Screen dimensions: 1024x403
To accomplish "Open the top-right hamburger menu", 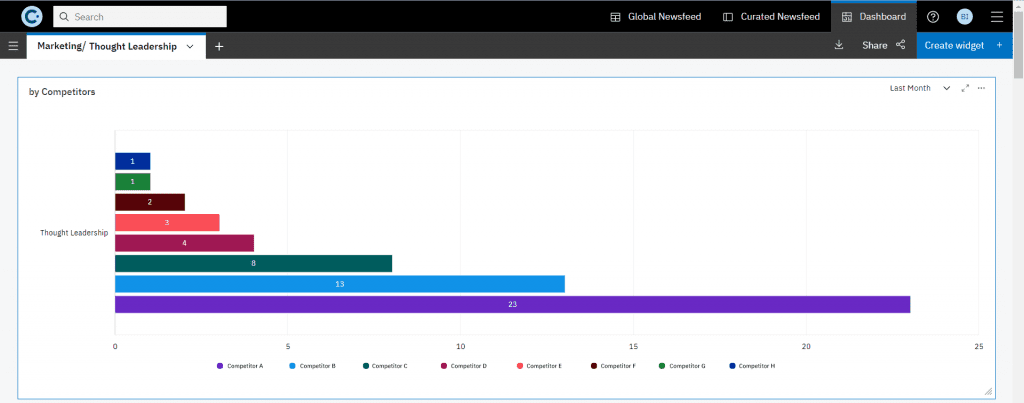I will point(996,17).
